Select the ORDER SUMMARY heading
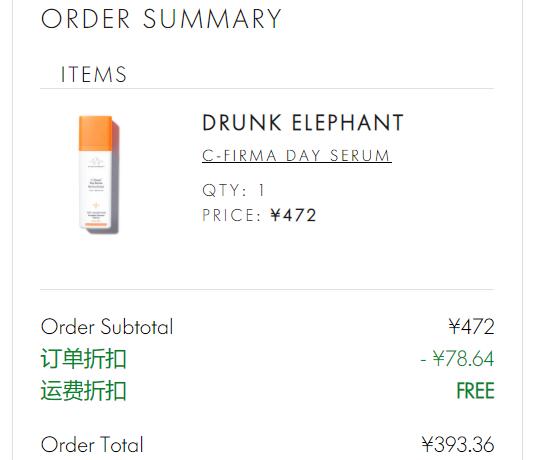This screenshot has height=460, width=546. tap(161, 19)
